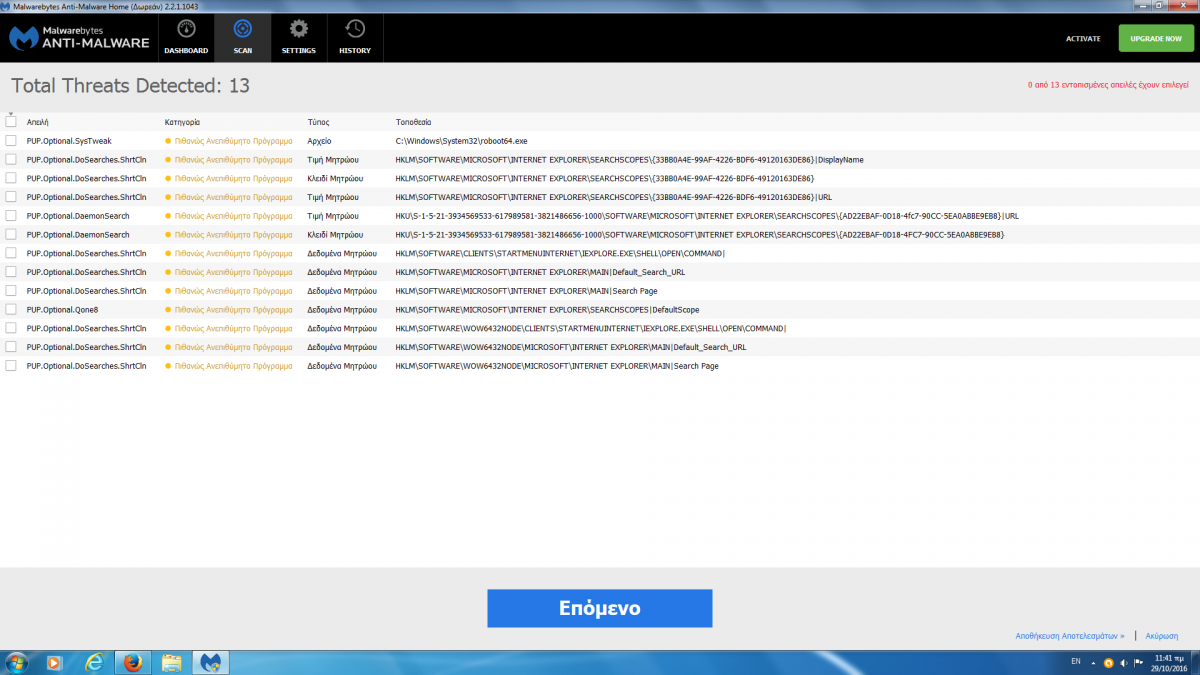The height and width of the screenshot is (675, 1200).
Task: Click the SEARCHSCOPES|DefaultScope location text
Action: tap(547, 310)
